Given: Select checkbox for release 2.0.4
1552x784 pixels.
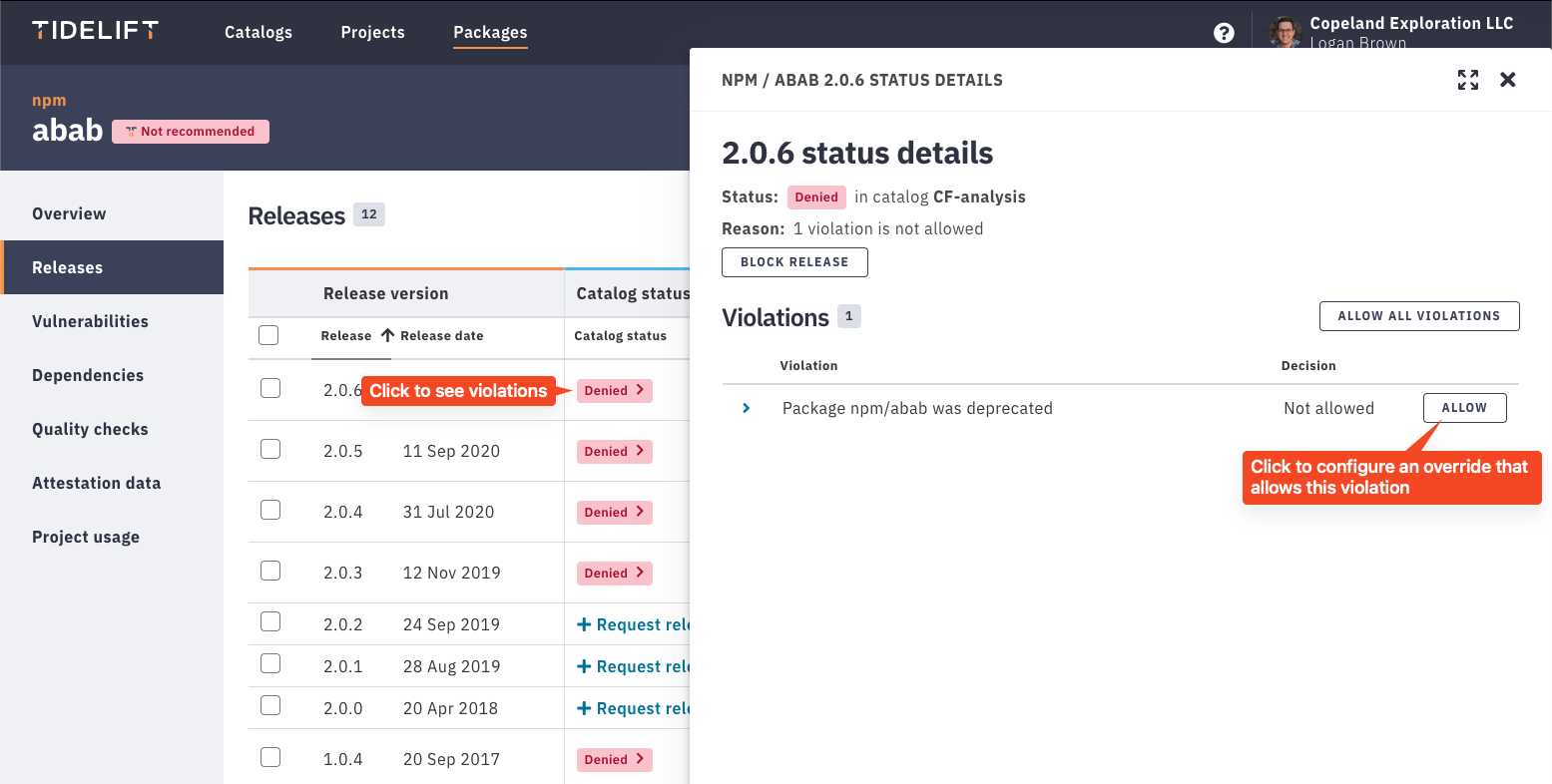Looking at the screenshot, I should coord(270,510).
